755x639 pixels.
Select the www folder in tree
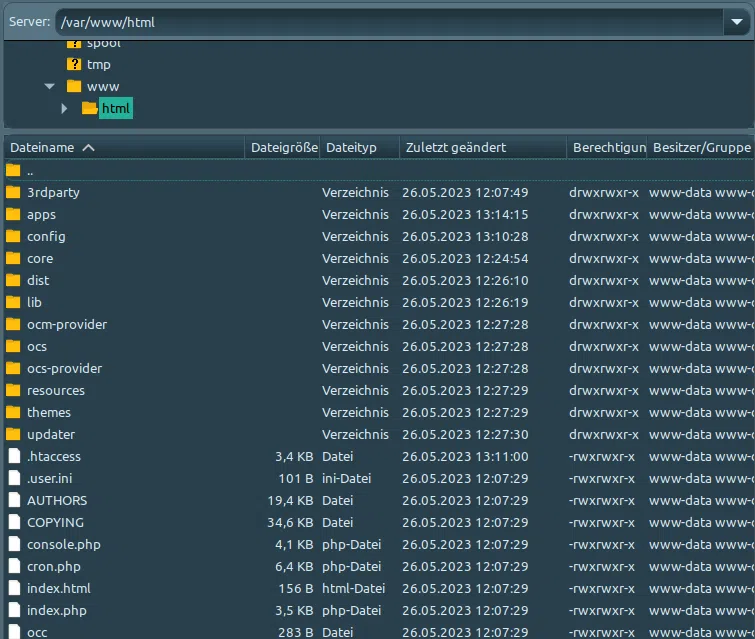tap(103, 87)
